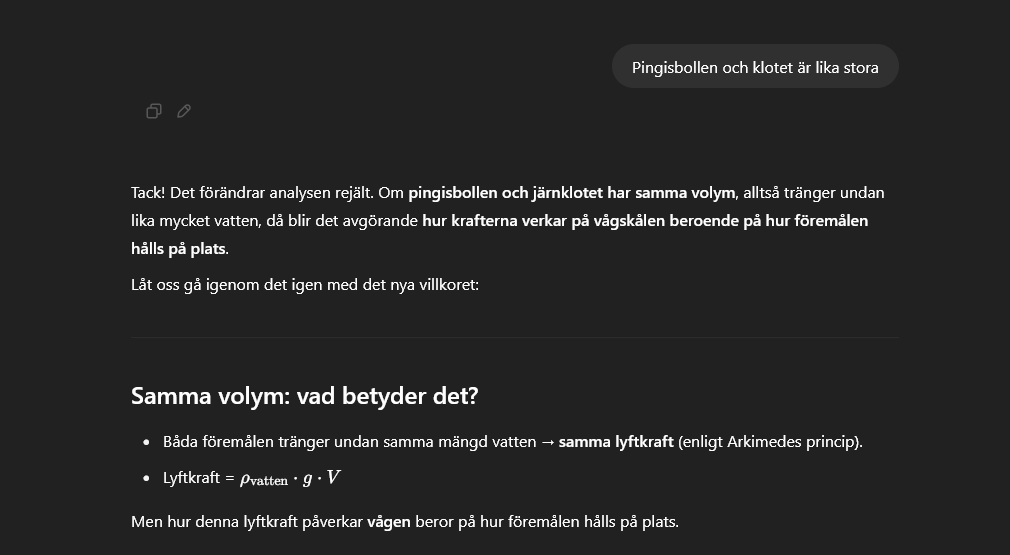Click the bold word "vågen"

click(388, 522)
